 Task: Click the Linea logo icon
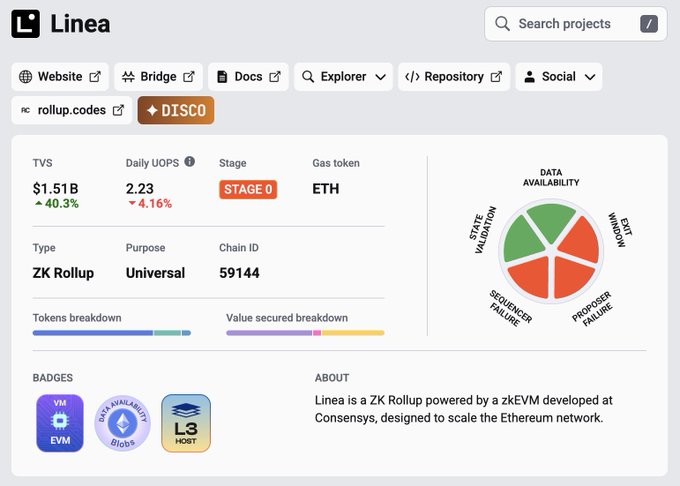[x=26, y=24]
